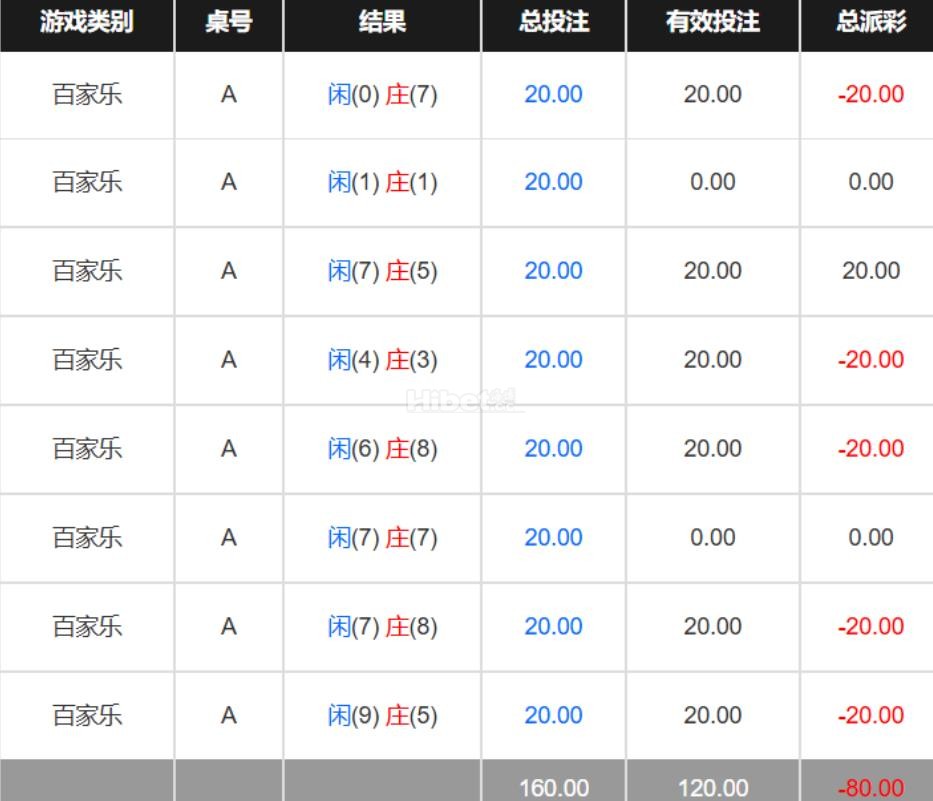Screen dimensions: 933x801
Task: Open blue 20.00 total bet for 闲(7) 庄(8)
Action: click(x=553, y=627)
